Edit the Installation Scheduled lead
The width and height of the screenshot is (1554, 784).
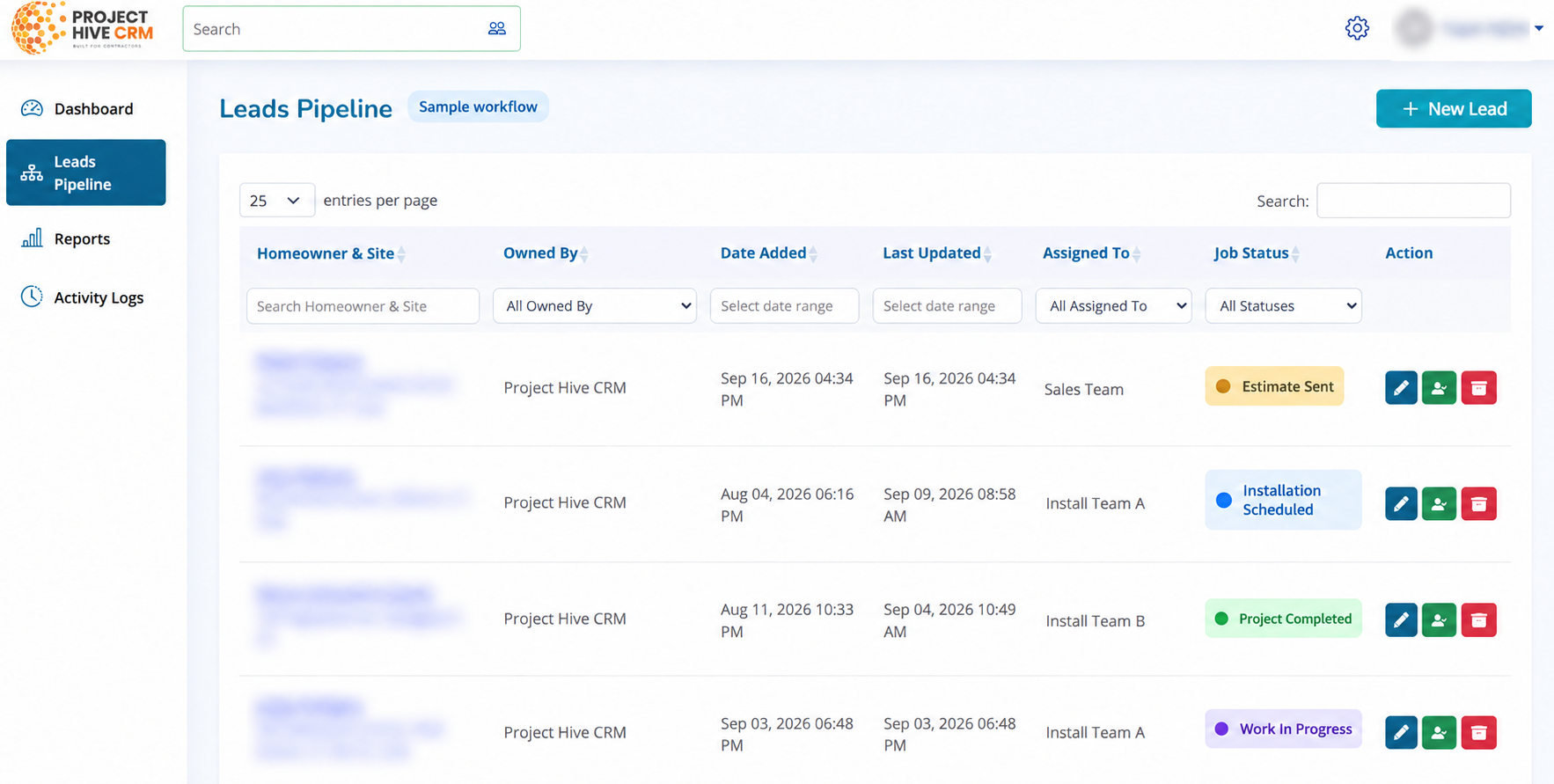click(1401, 504)
